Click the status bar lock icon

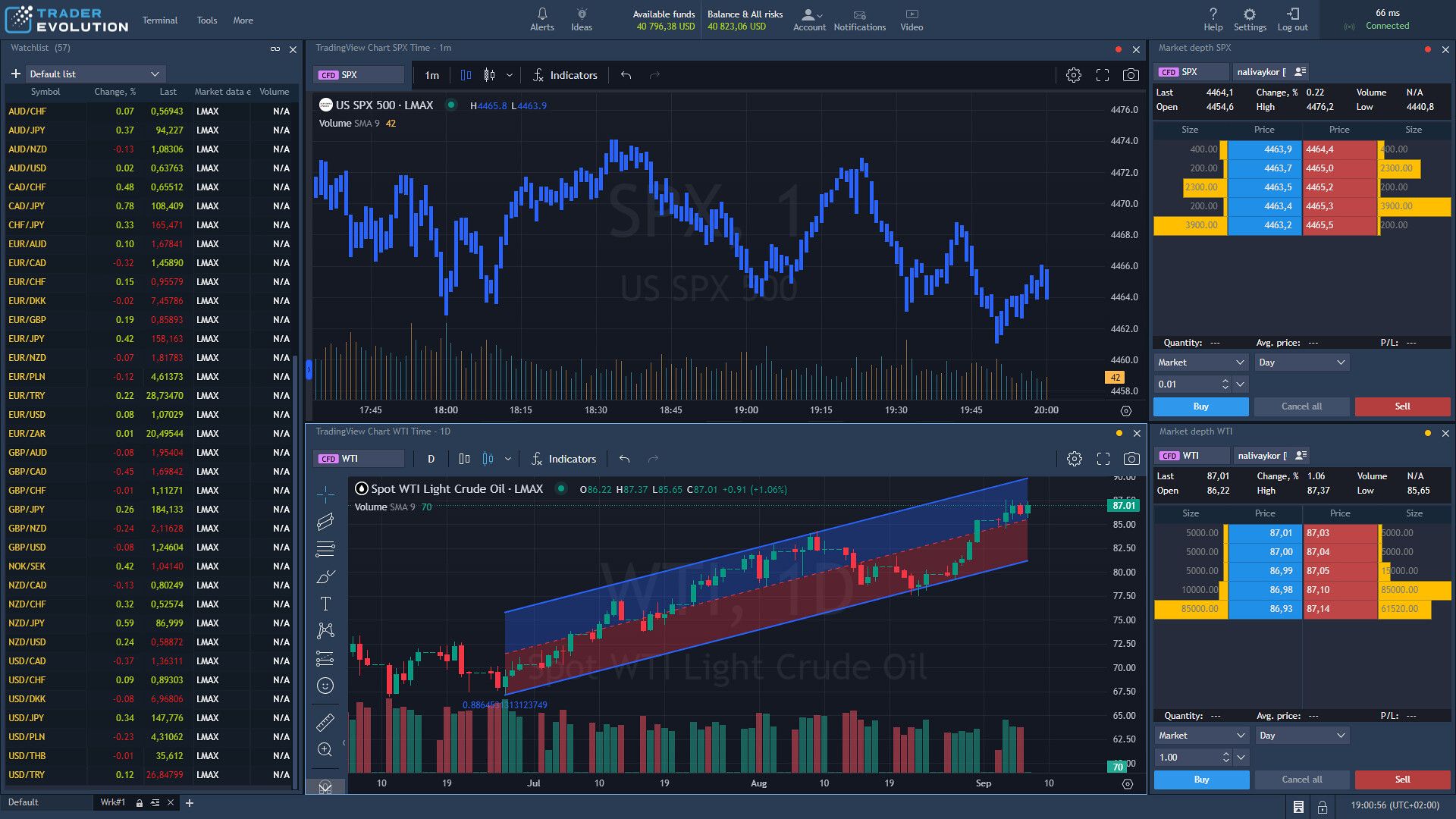pos(1322,806)
